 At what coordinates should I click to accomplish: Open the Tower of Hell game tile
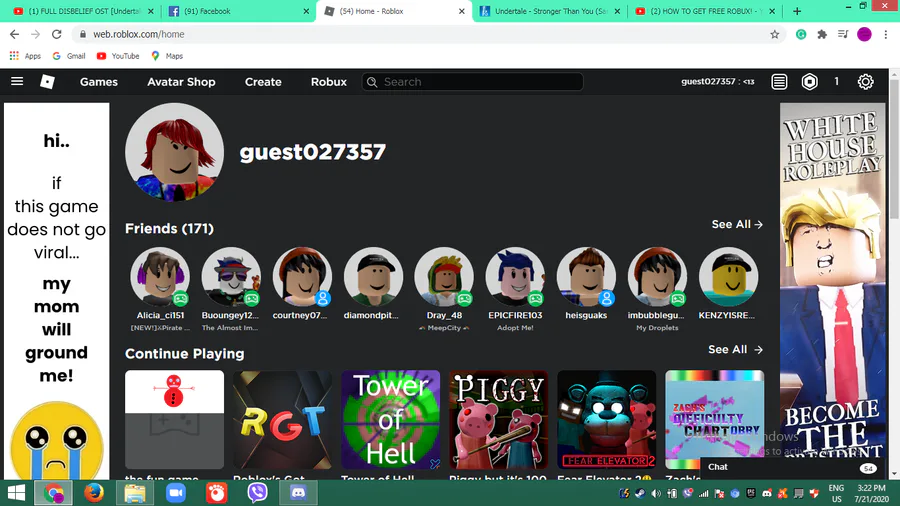[x=390, y=419]
